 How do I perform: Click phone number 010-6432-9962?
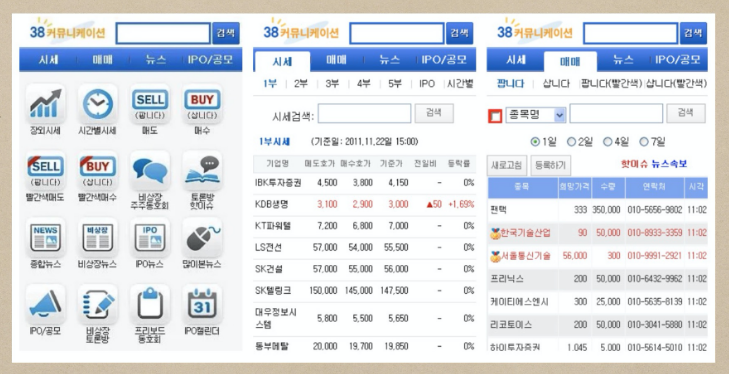tap(655, 279)
